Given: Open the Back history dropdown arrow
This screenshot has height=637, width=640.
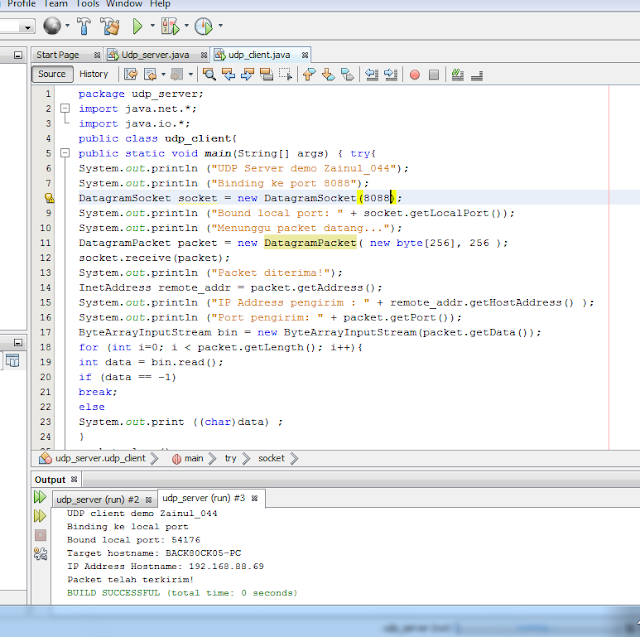Looking at the screenshot, I should [163, 74].
